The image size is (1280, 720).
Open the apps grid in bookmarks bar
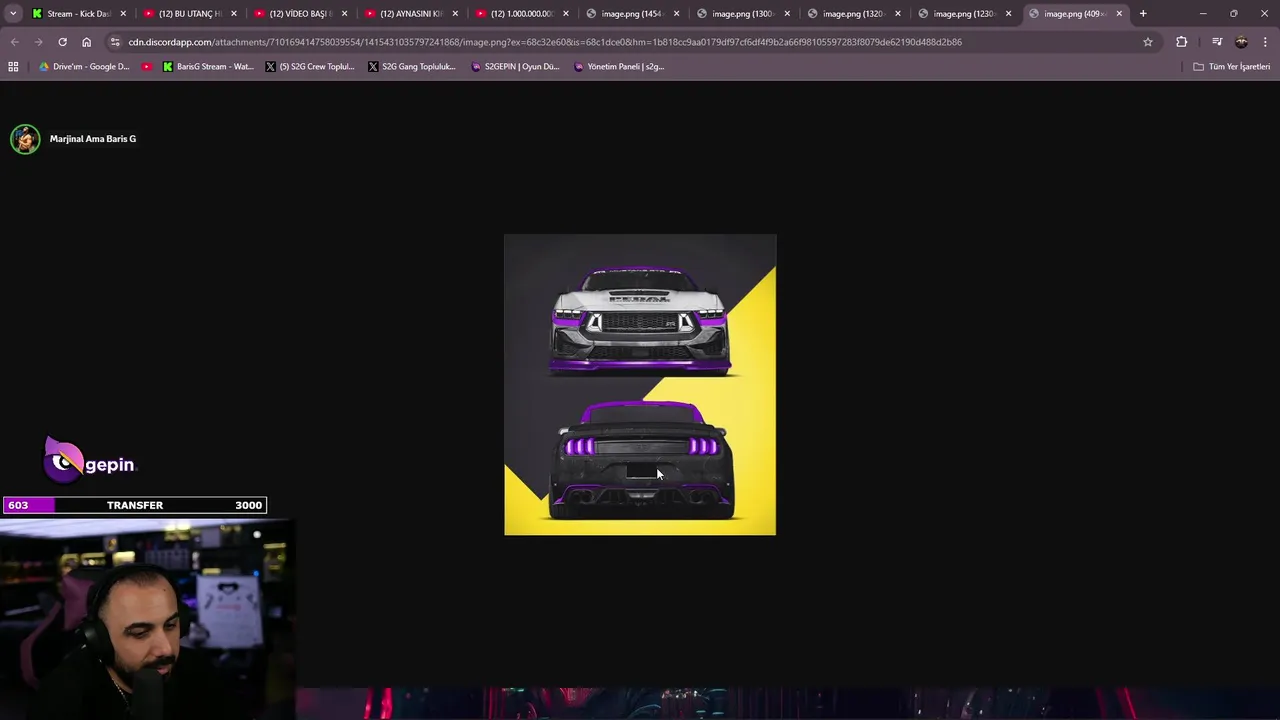[13, 67]
